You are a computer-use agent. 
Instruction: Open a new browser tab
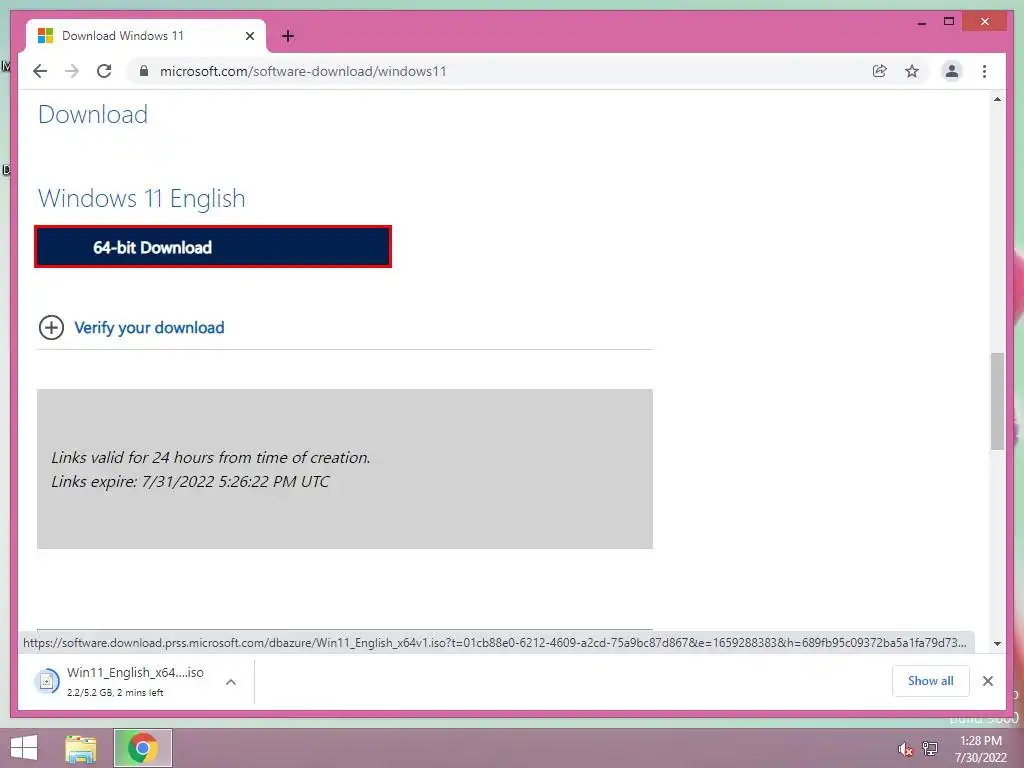288,36
